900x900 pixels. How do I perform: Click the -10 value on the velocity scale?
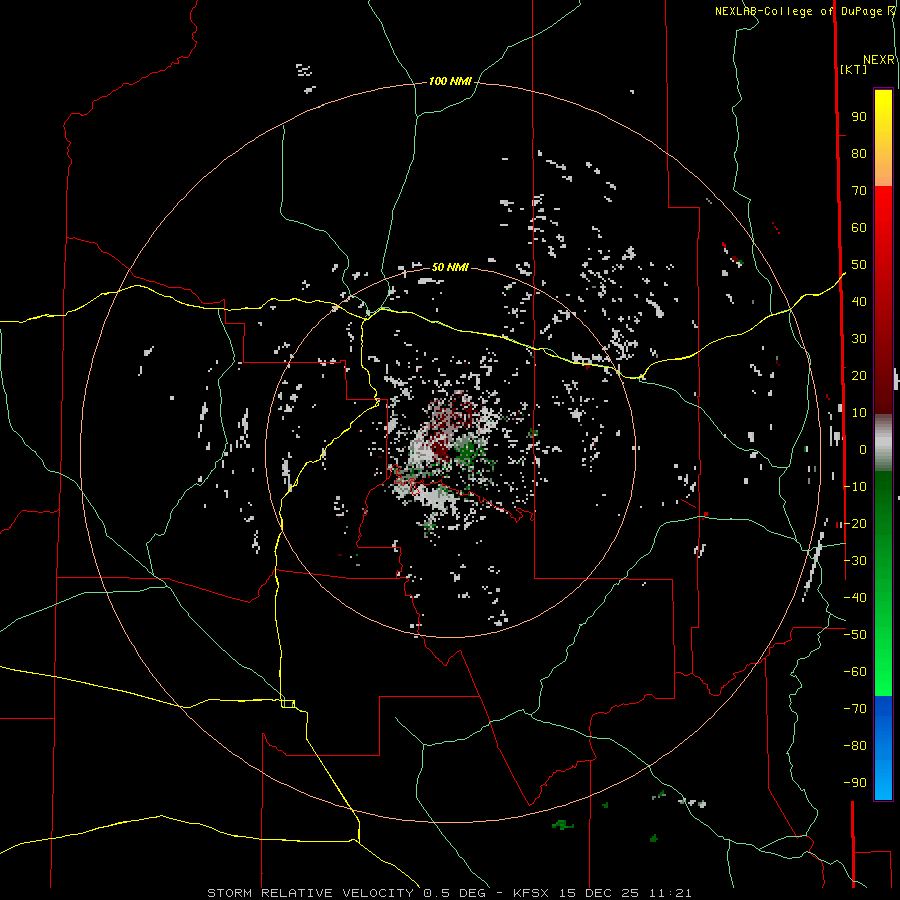[855, 487]
